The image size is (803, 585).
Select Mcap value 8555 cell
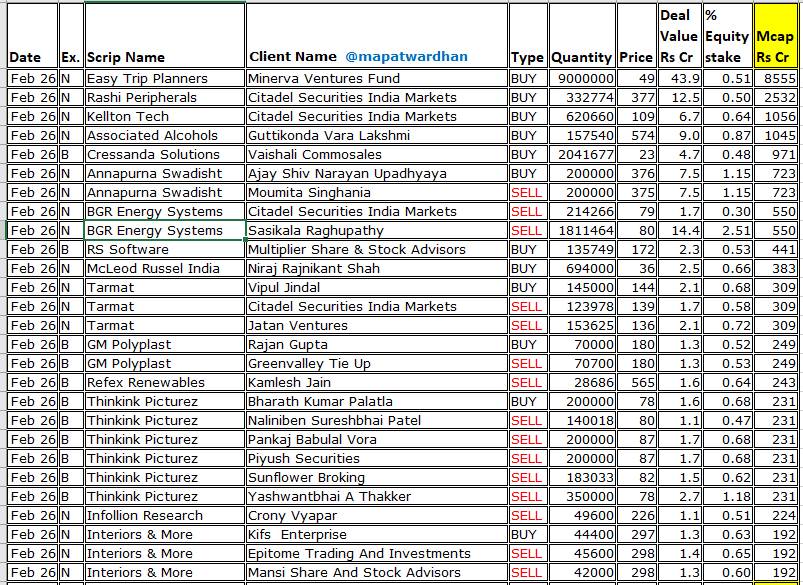point(775,78)
